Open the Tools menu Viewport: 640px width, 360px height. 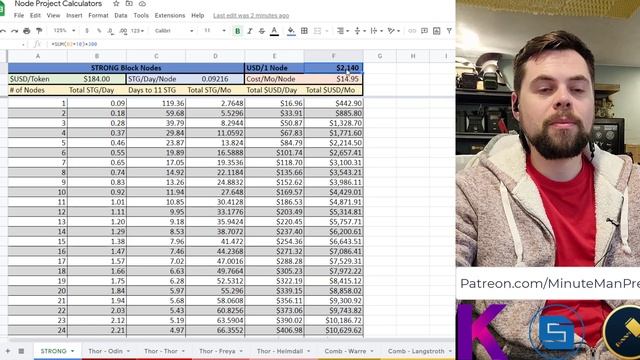(x=141, y=16)
